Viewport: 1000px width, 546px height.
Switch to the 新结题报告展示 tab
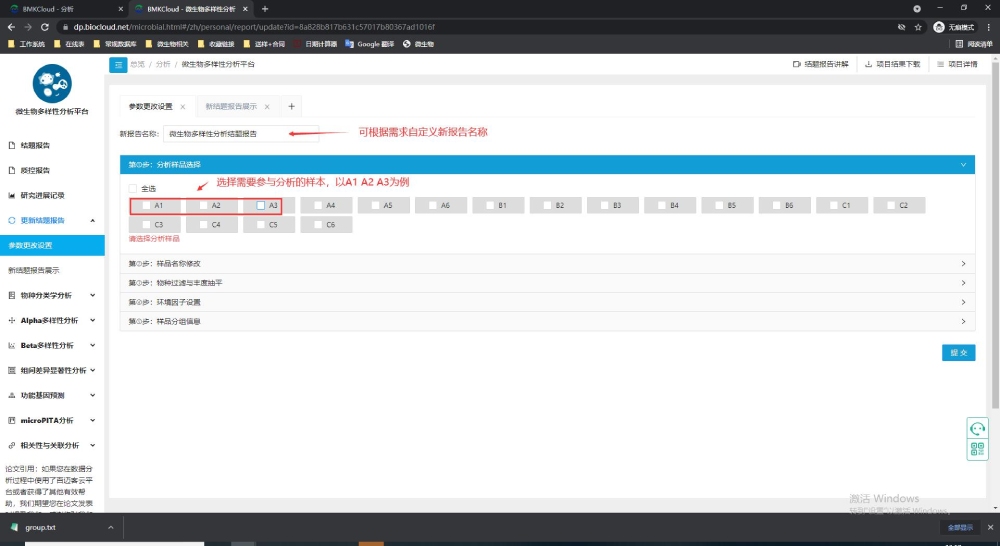coord(231,106)
